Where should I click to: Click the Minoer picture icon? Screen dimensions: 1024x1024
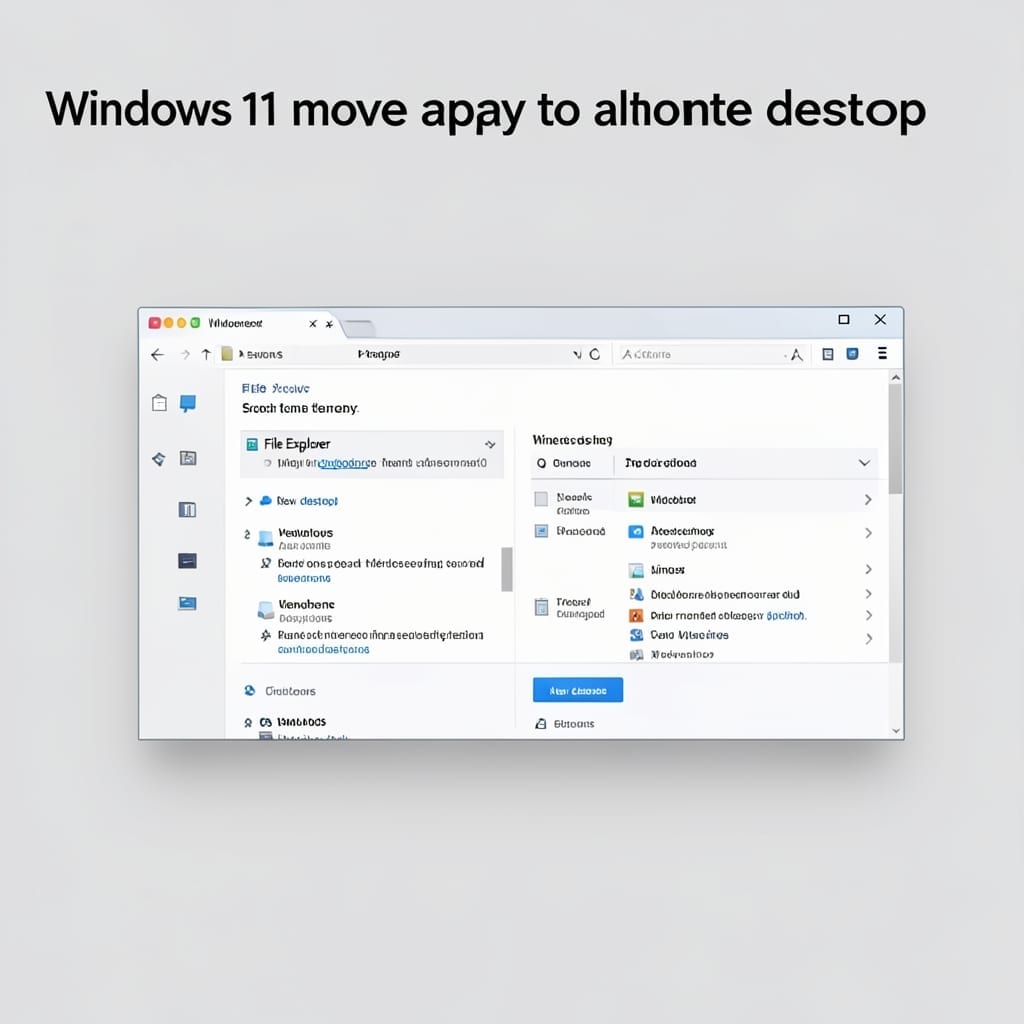click(636, 571)
